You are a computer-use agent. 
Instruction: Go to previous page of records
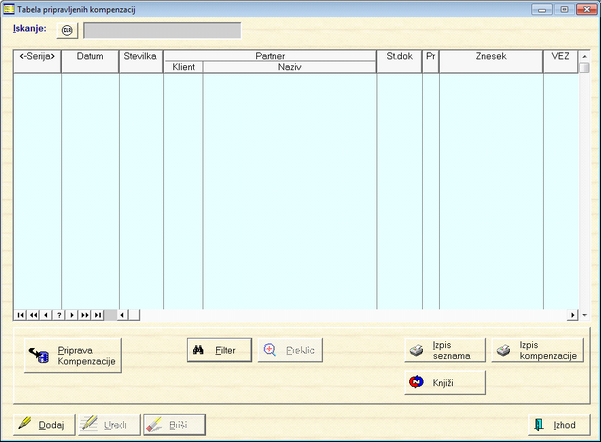(x=33, y=315)
